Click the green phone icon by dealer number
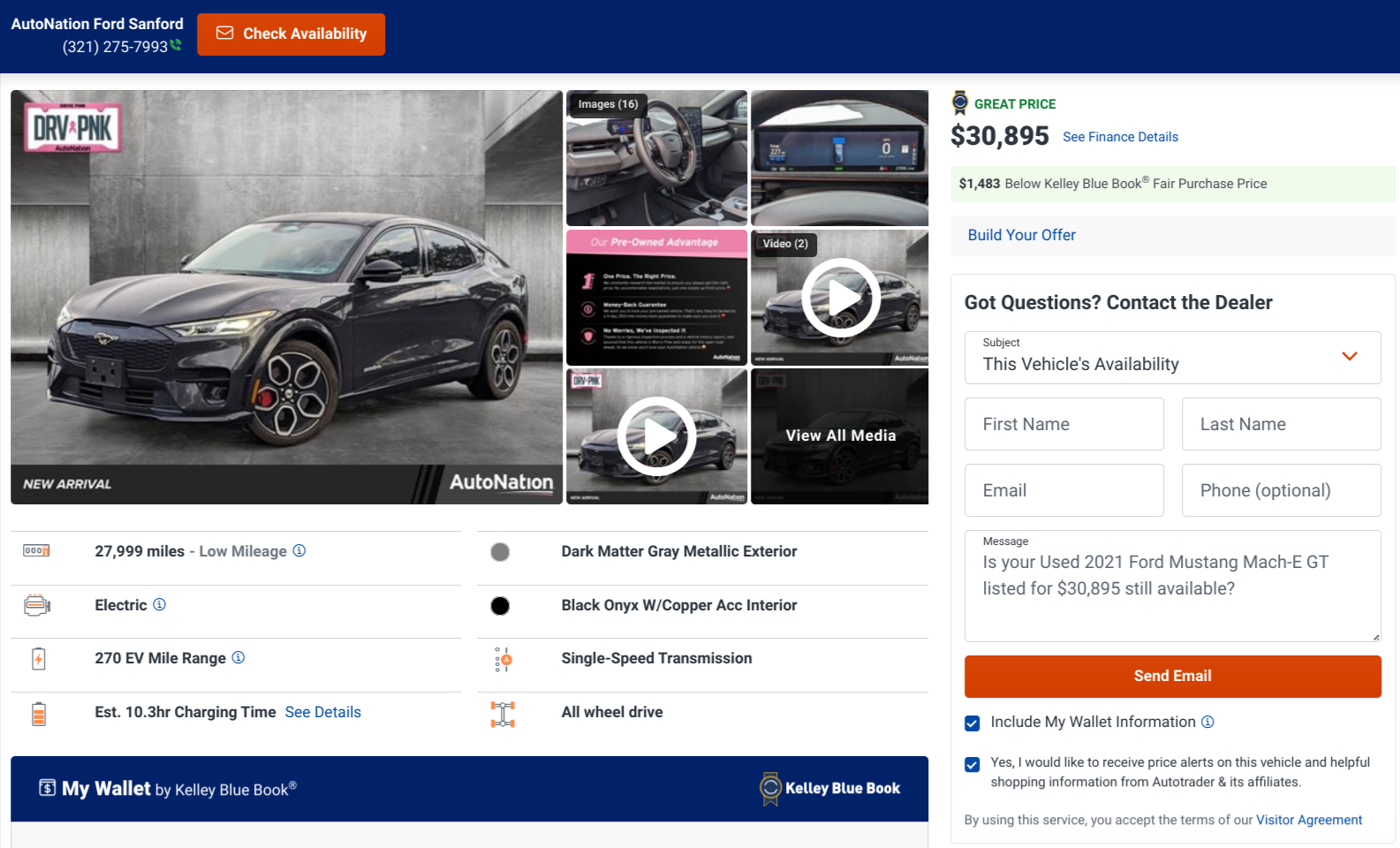 [177, 45]
